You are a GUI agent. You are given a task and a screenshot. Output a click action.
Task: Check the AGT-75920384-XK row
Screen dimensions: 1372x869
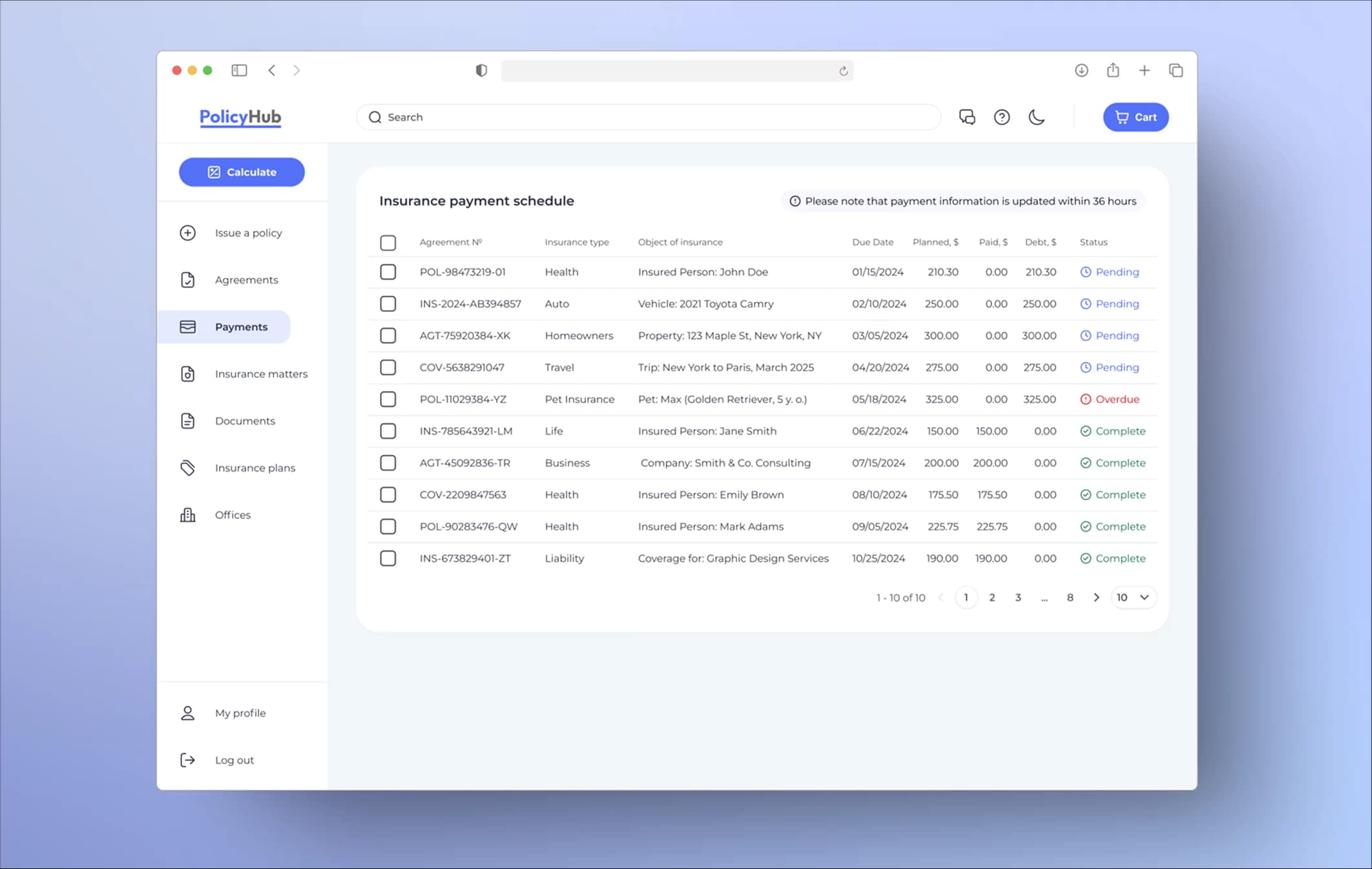[388, 335]
